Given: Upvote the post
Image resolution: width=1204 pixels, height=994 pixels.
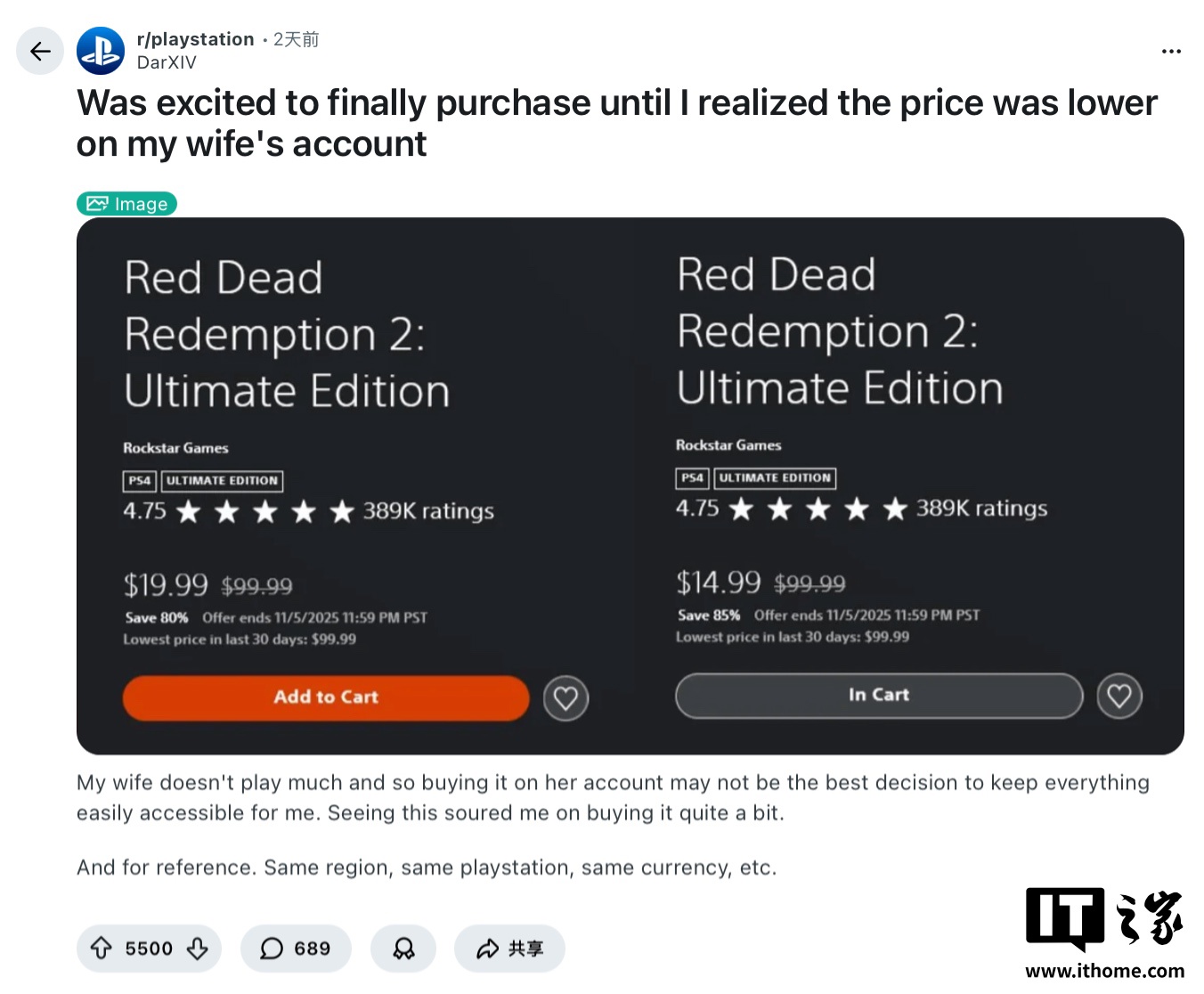Looking at the screenshot, I should [102, 949].
